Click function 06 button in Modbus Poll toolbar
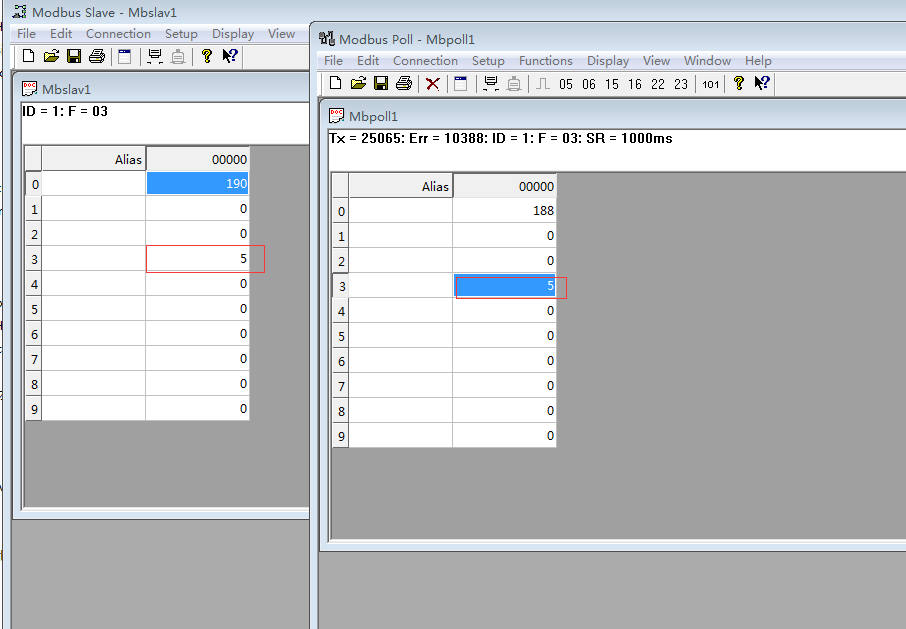The image size is (906, 629). tap(589, 84)
